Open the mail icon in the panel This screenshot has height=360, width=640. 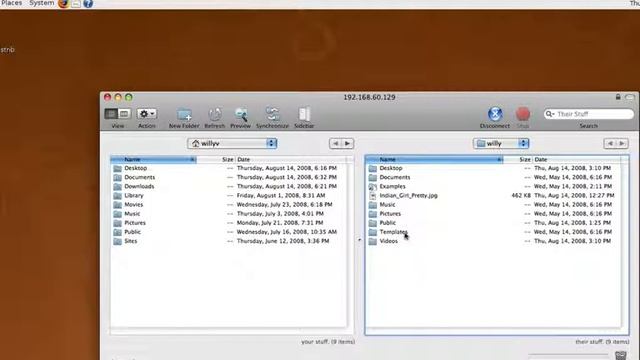click(x=76, y=4)
